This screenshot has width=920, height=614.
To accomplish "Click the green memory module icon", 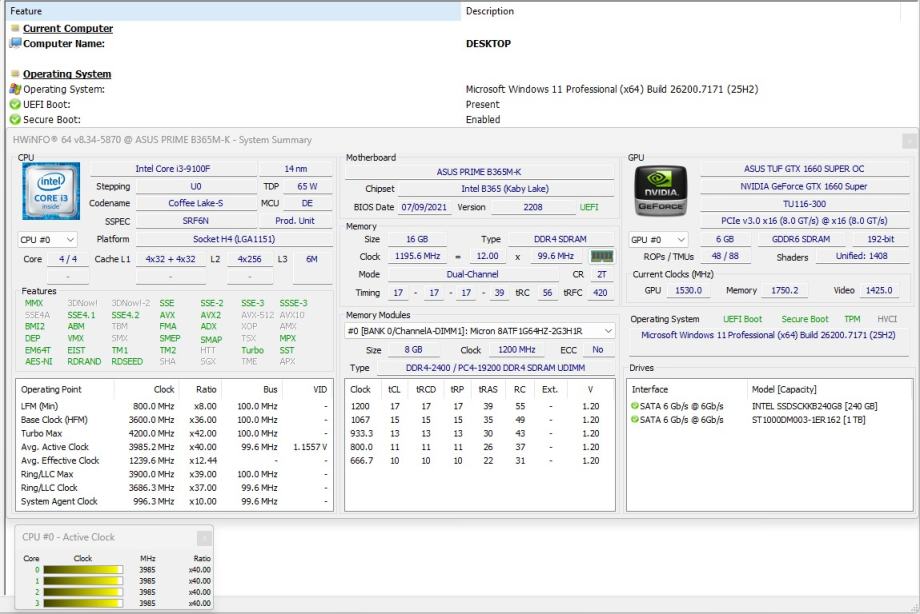I will [x=602, y=257].
